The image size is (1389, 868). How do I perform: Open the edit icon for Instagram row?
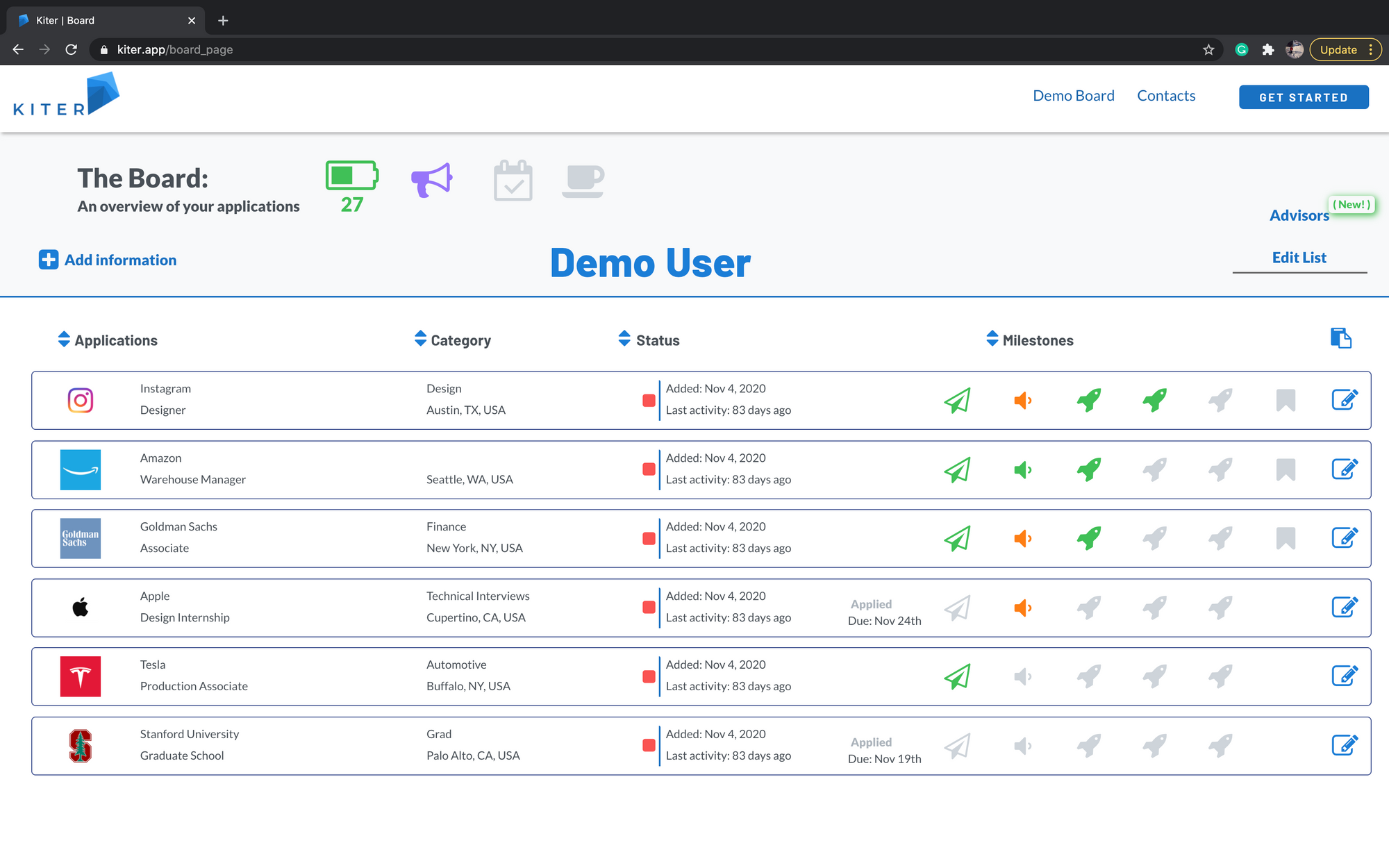[x=1344, y=400]
